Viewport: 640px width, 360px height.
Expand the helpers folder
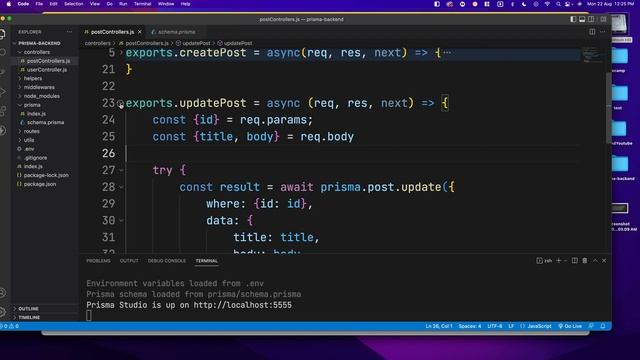click(x=33, y=78)
